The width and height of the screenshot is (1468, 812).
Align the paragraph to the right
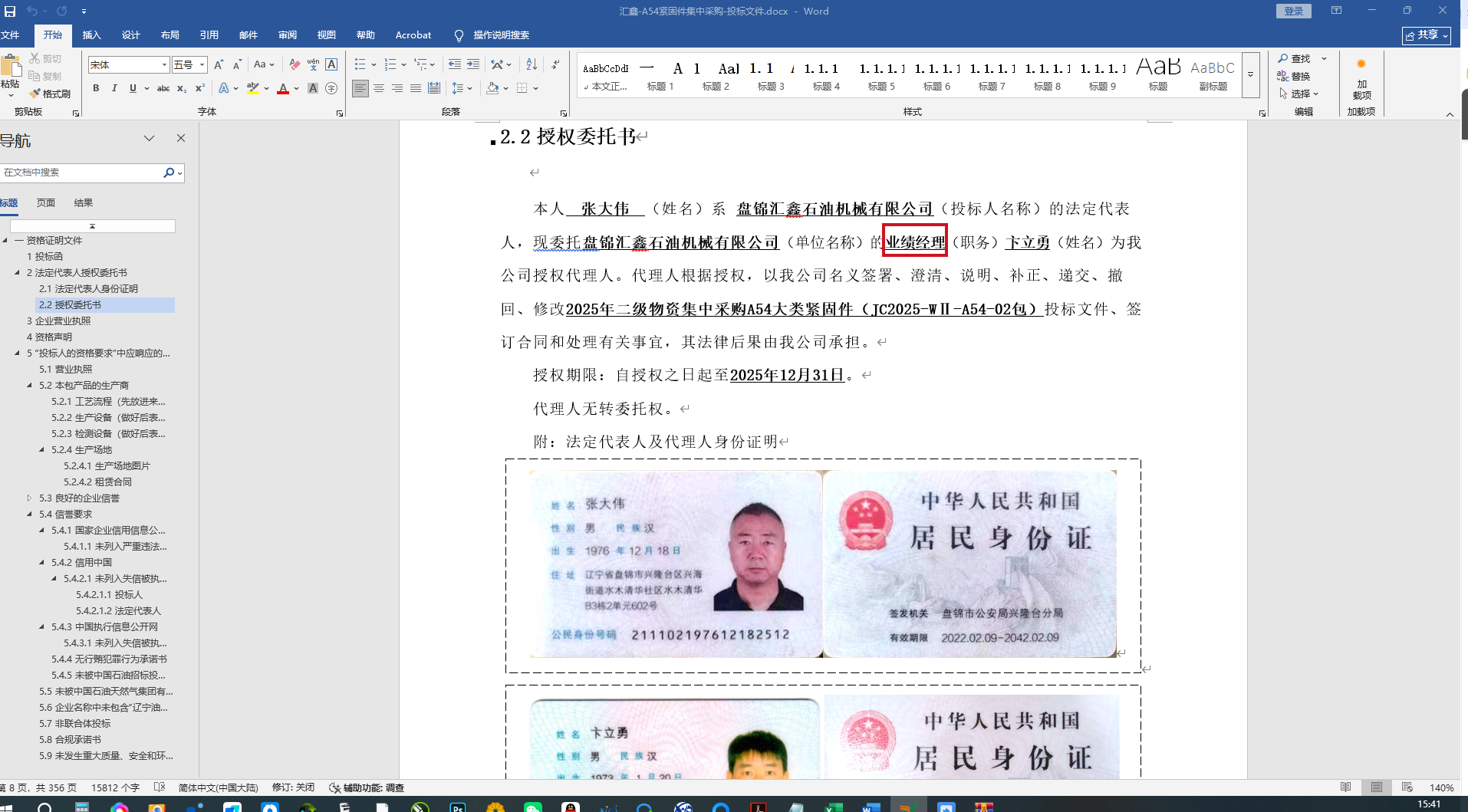click(397, 88)
